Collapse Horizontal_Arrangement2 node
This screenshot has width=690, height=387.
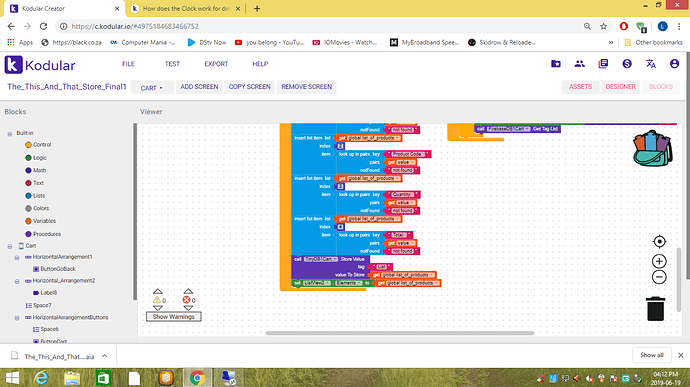(17, 281)
